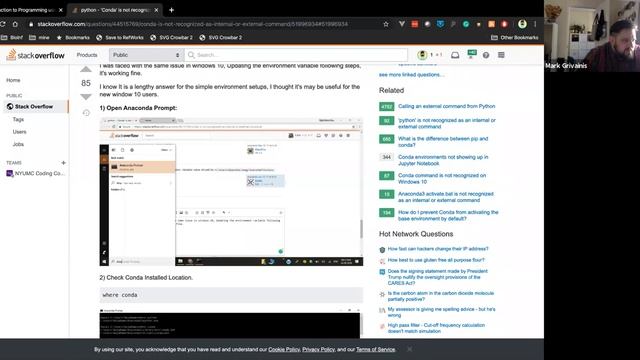Open the achievements trophy icon

pyautogui.click(x=471, y=54)
